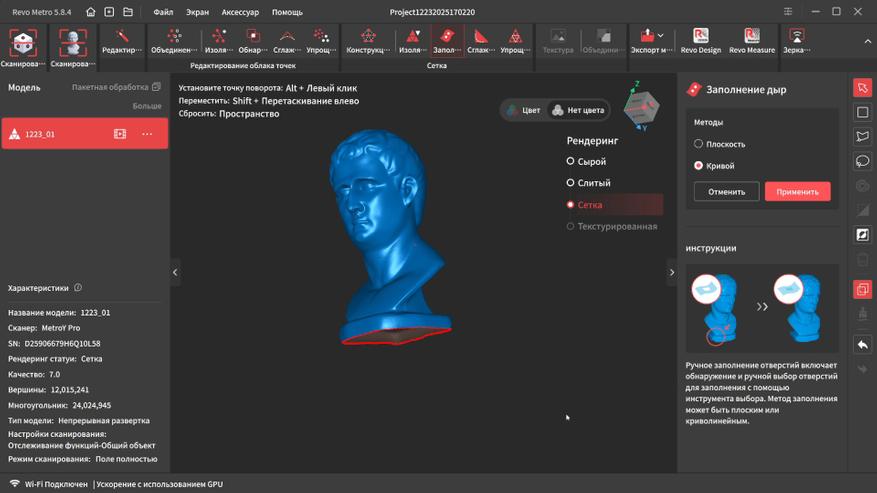Switch display to Нет цвета
This screenshot has height=493, width=877.
click(x=578, y=110)
